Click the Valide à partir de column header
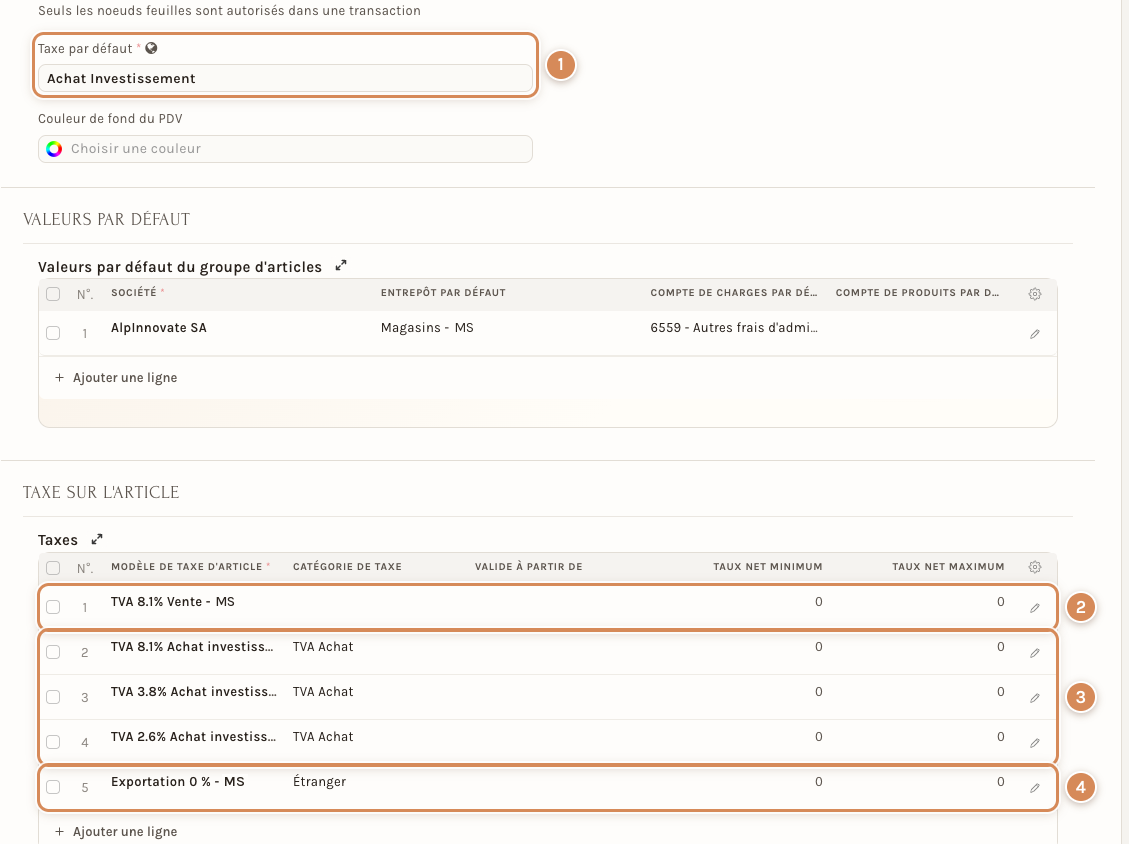This screenshot has height=844, width=1129. [528, 567]
